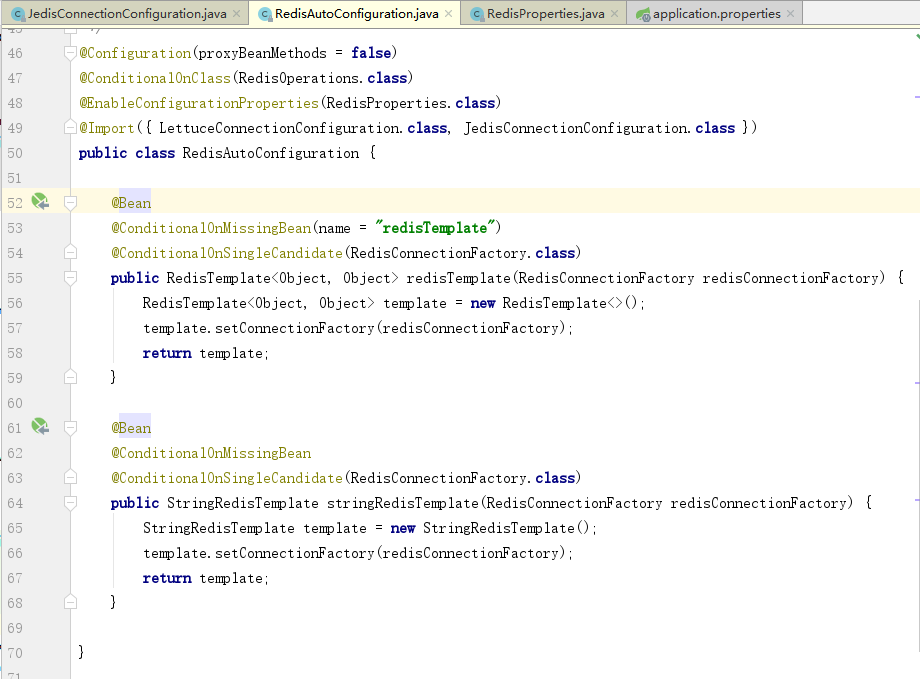Click line number 50 in the gutter
This screenshot has height=679, width=920.
tap(15, 153)
